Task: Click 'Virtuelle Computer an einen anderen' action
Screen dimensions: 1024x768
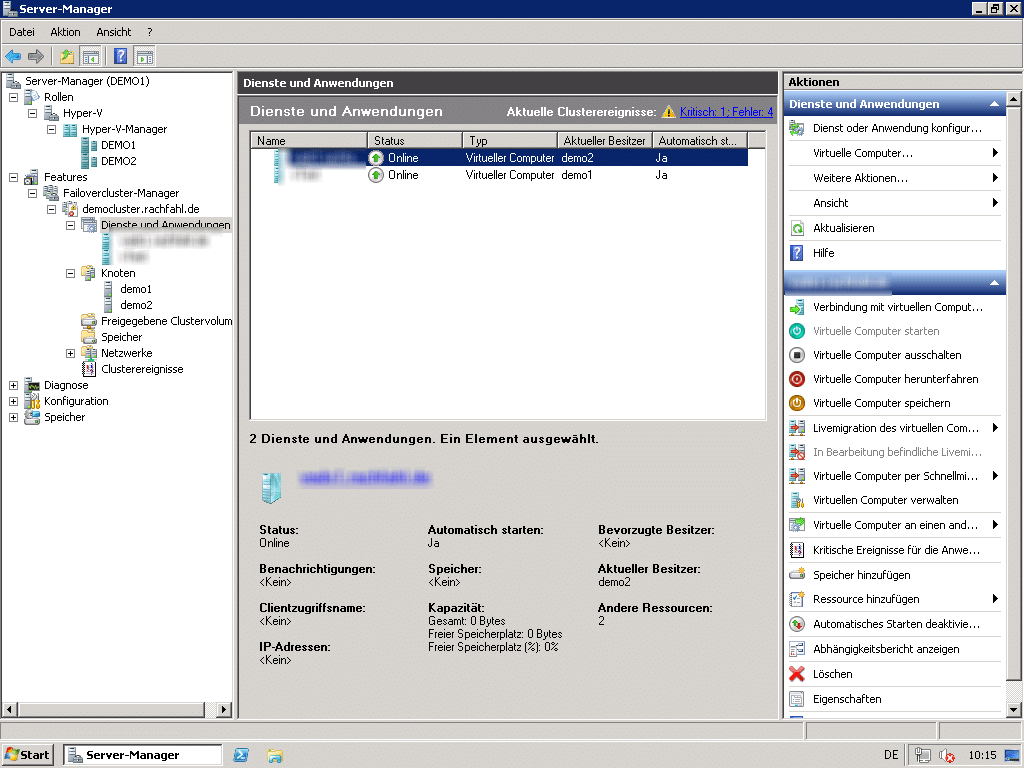Action: (895, 525)
